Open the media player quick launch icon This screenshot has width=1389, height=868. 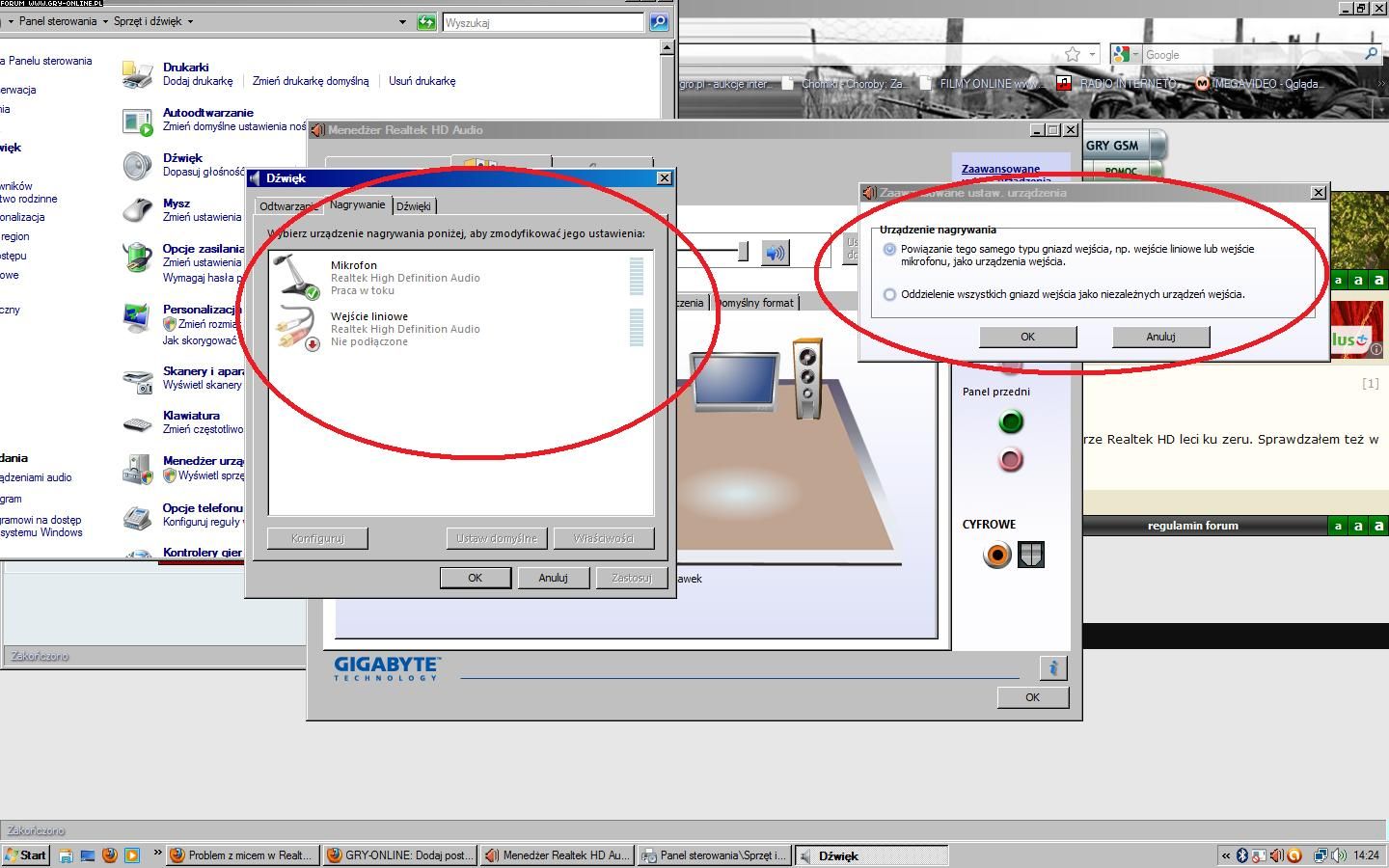(x=132, y=855)
